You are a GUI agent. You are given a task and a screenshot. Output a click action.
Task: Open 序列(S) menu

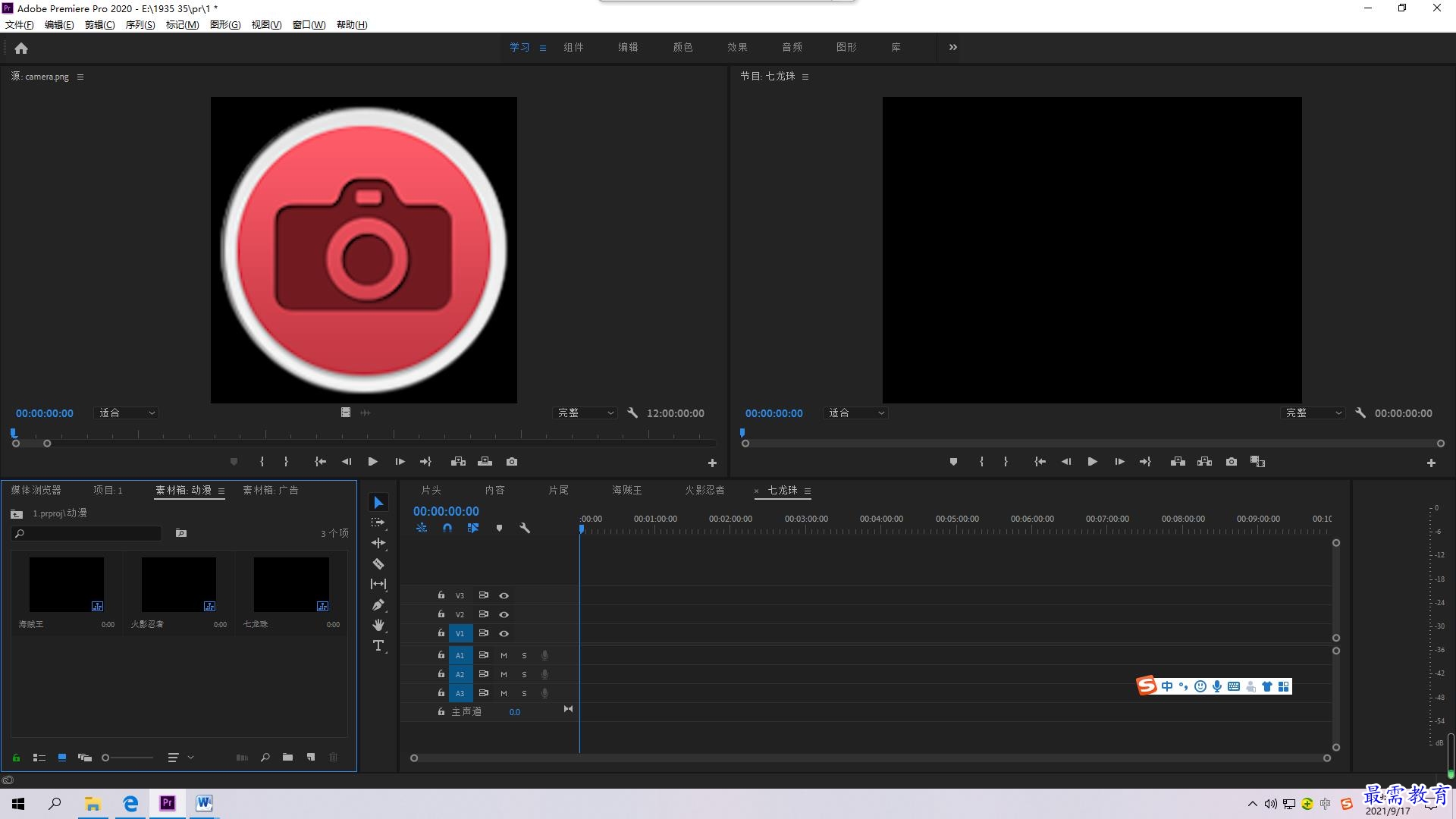point(140,25)
